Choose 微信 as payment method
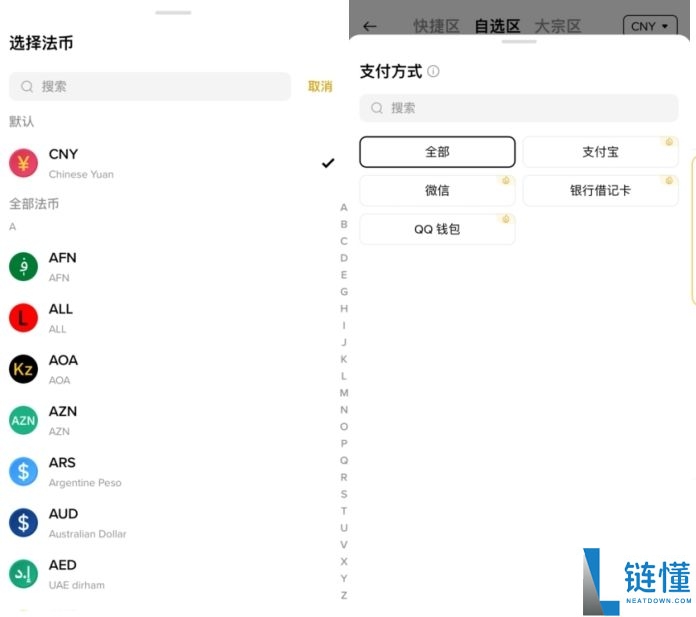 pyautogui.click(x=437, y=190)
